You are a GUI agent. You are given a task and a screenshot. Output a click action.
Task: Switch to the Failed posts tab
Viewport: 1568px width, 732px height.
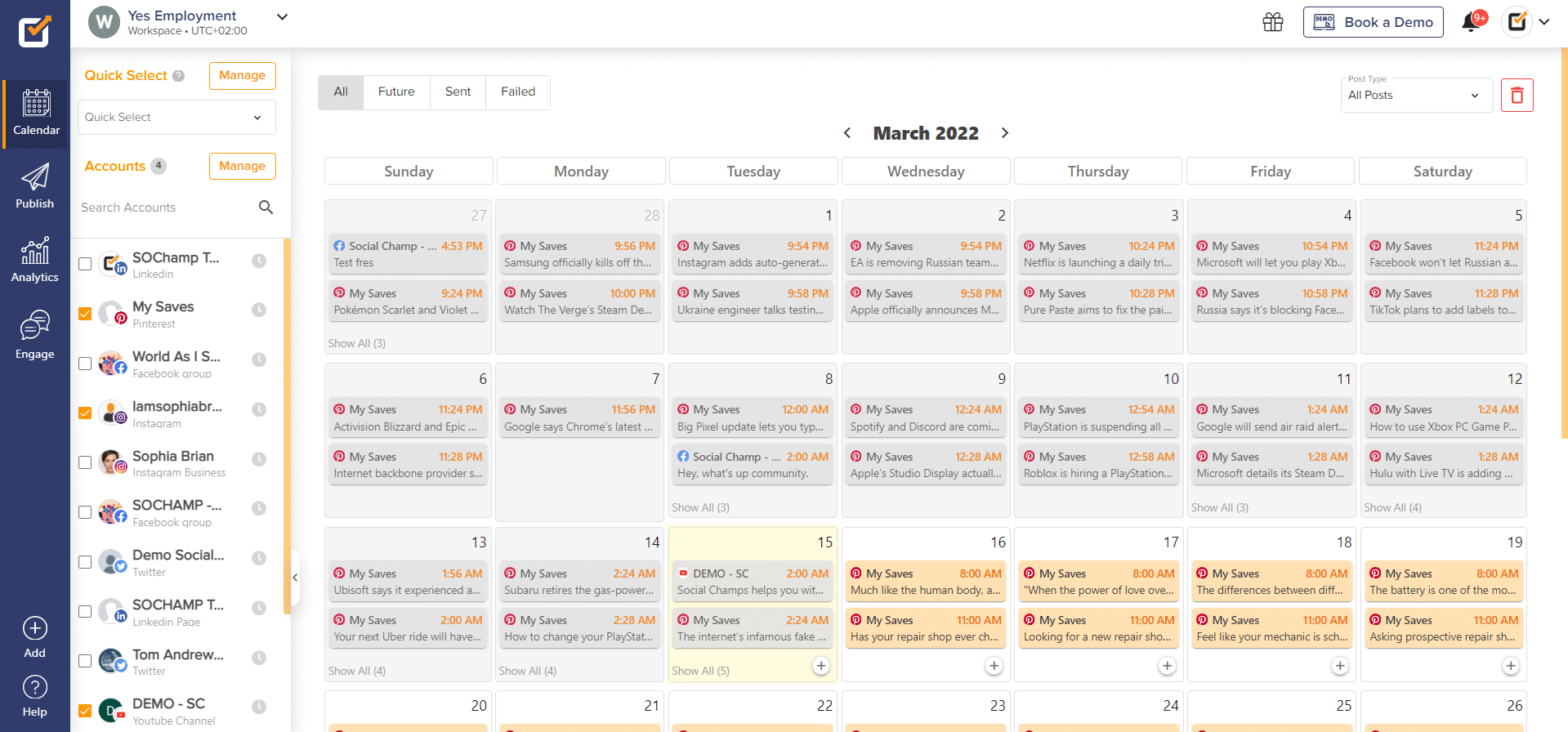[x=518, y=92]
